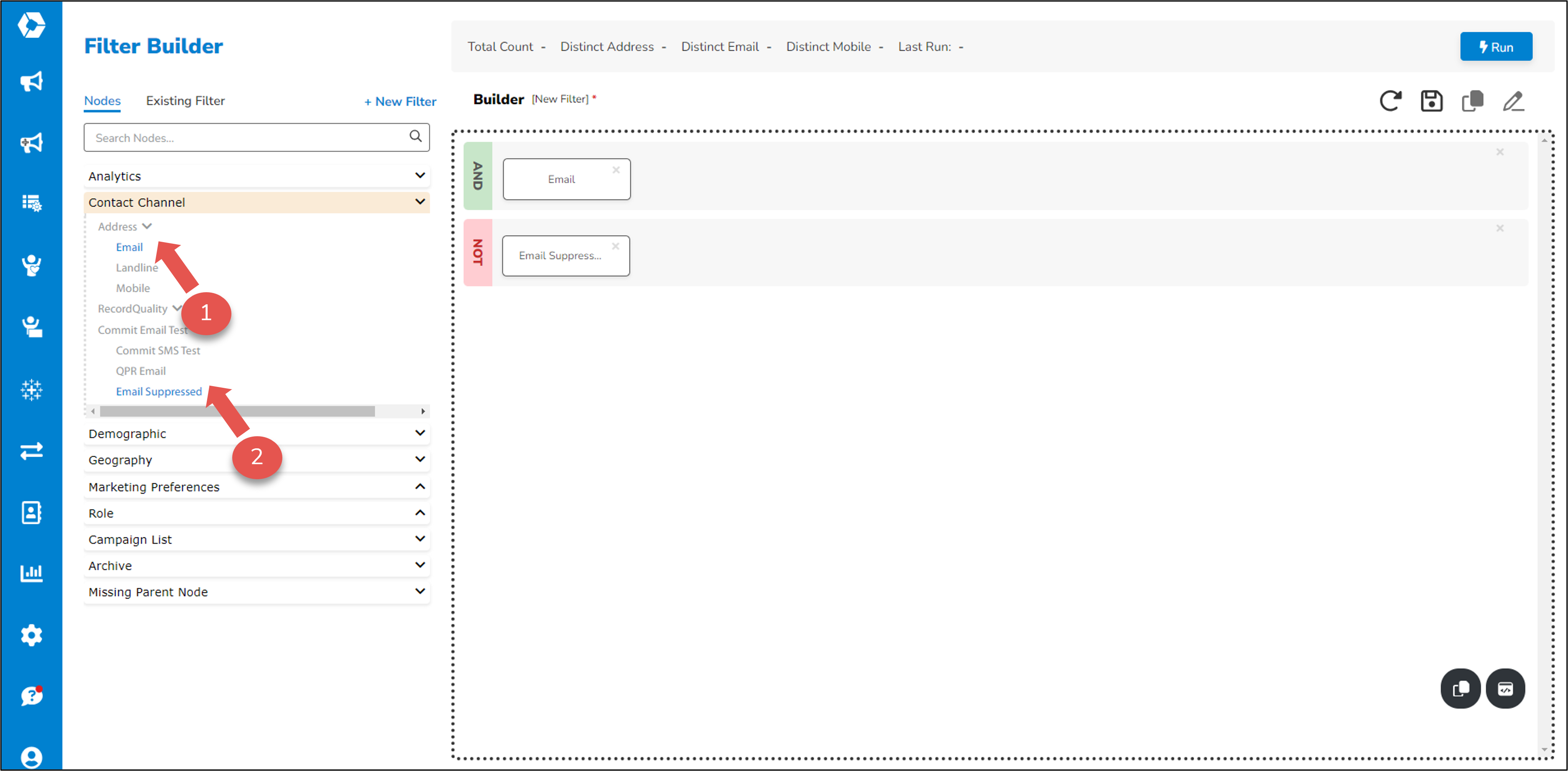
Task: Open the help chat with notification dot
Action: (x=32, y=696)
